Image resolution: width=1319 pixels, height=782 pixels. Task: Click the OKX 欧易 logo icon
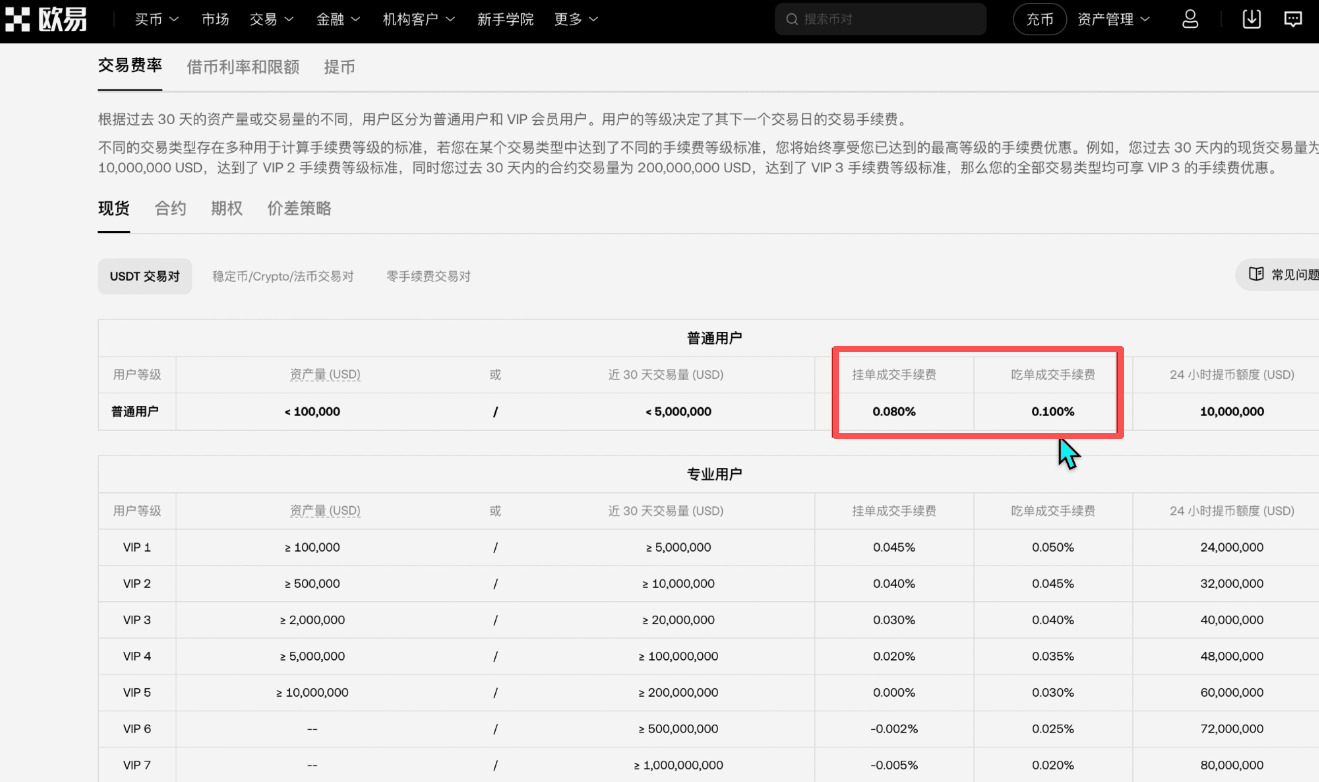[x=17, y=18]
